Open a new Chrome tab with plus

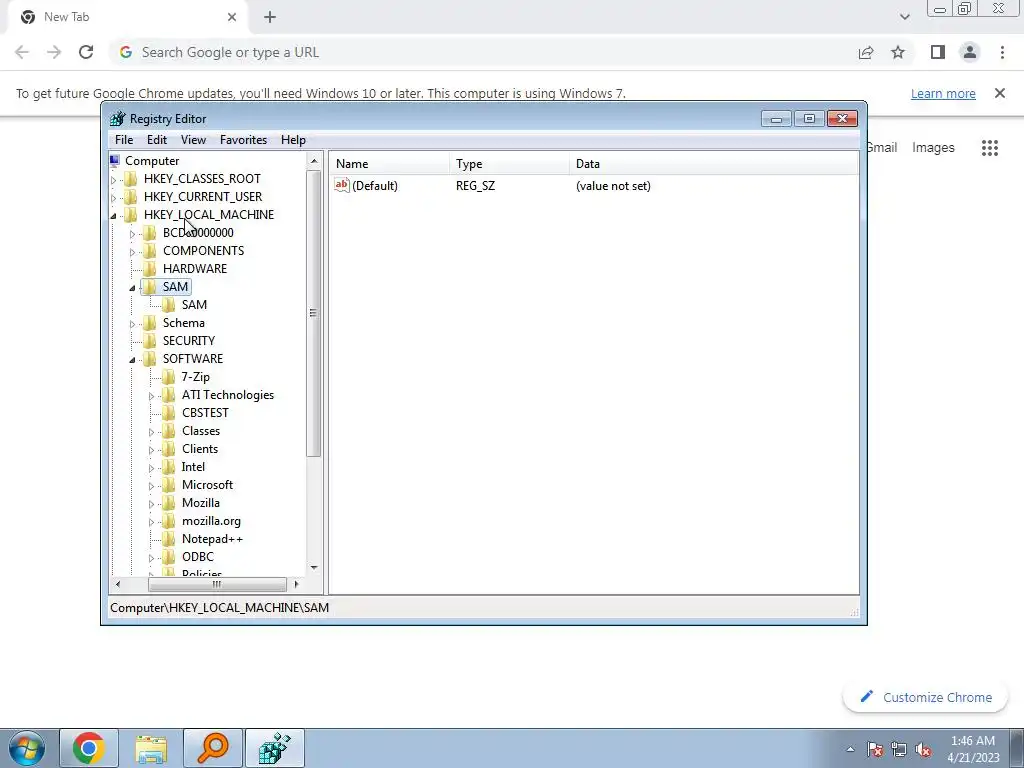[270, 17]
